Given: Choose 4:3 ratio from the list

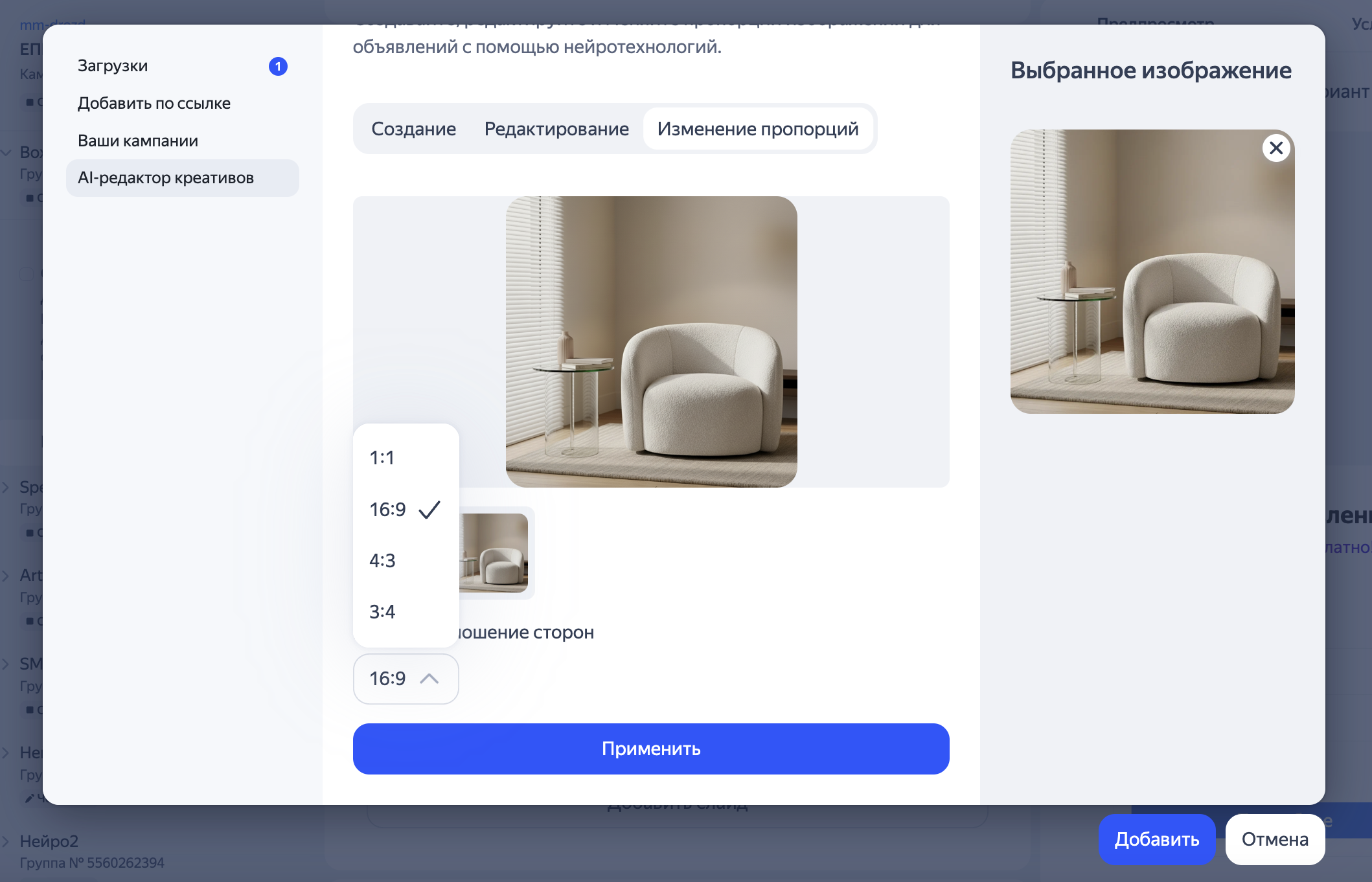Looking at the screenshot, I should (x=382, y=560).
